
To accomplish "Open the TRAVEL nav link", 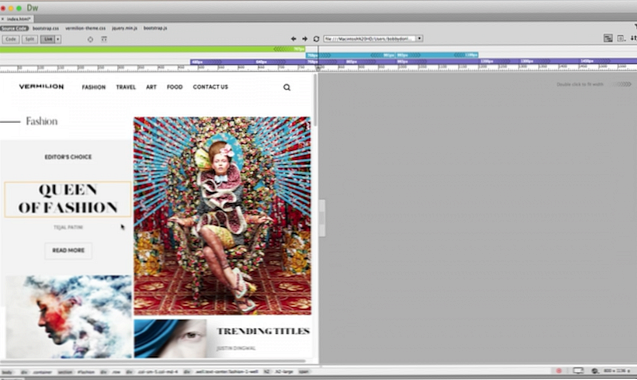I will coord(126,87).
